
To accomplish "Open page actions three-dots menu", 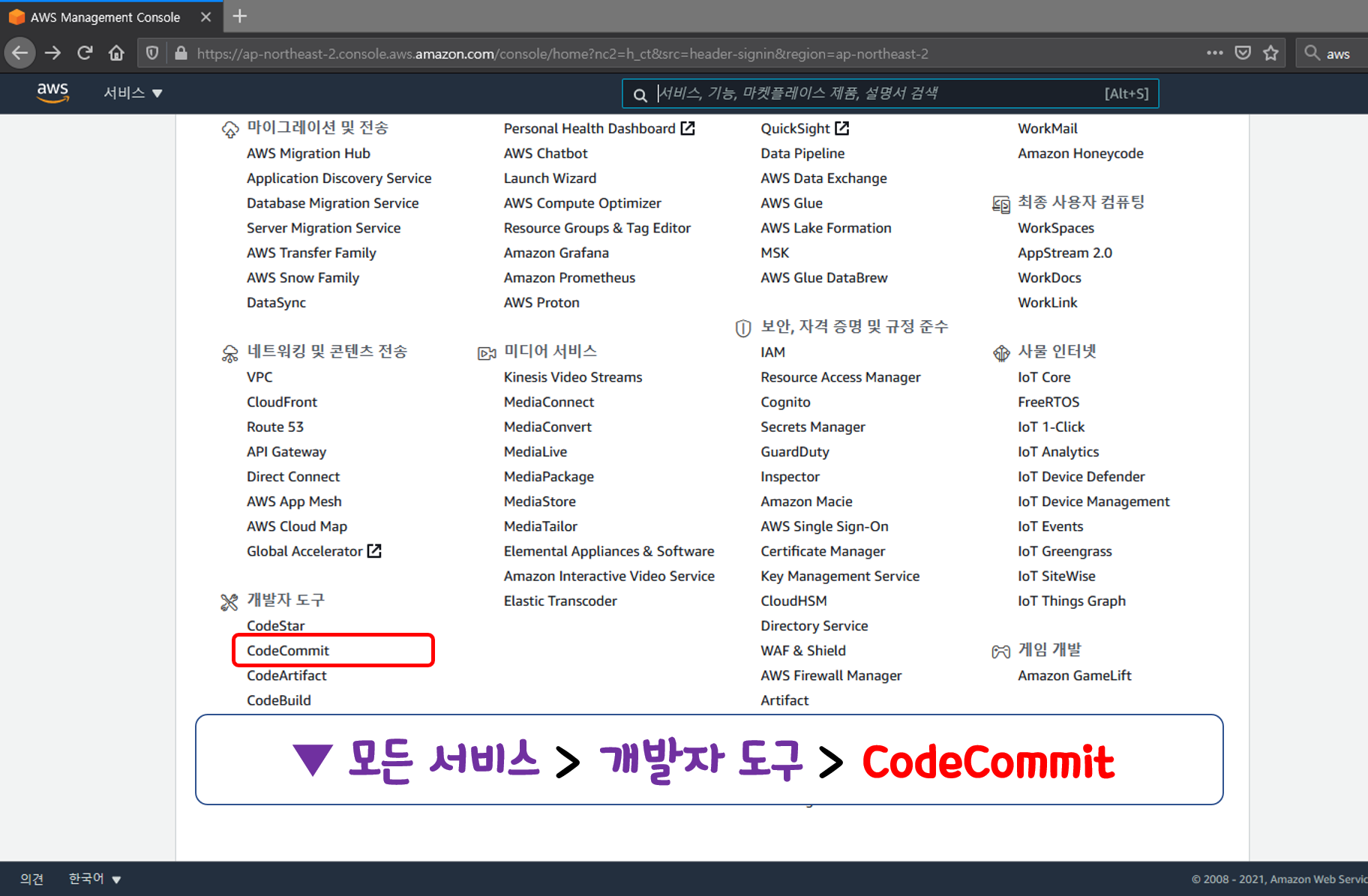I will click(1215, 53).
